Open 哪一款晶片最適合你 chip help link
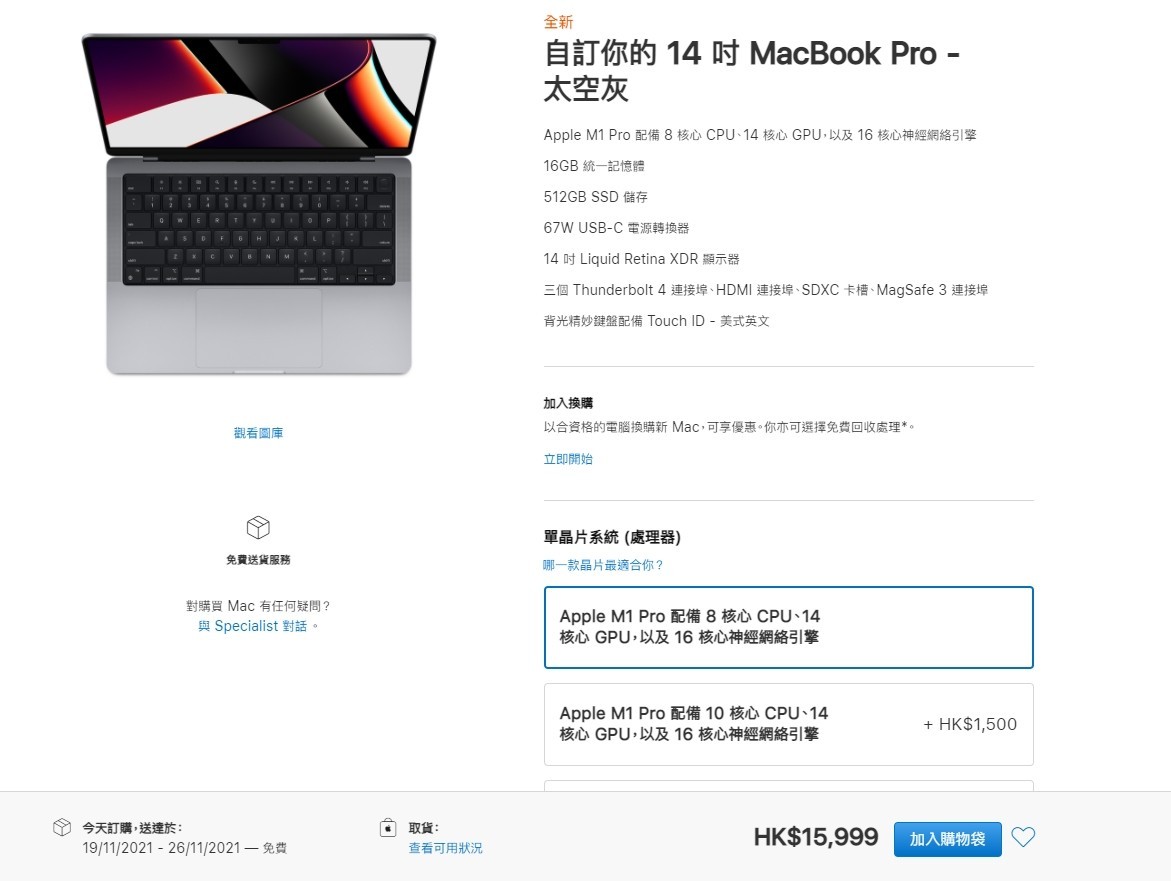The width and height of the screenshot is (1171, 881). point(603,565)
